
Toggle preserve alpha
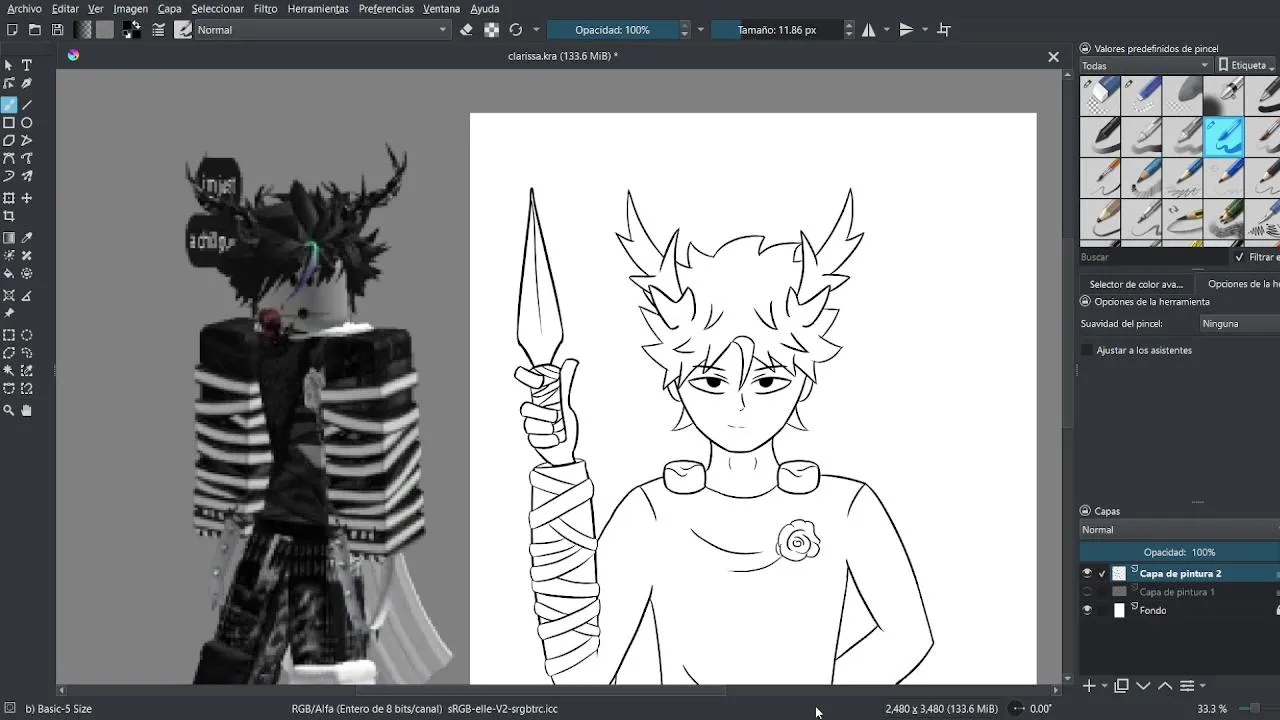(491, 30)
